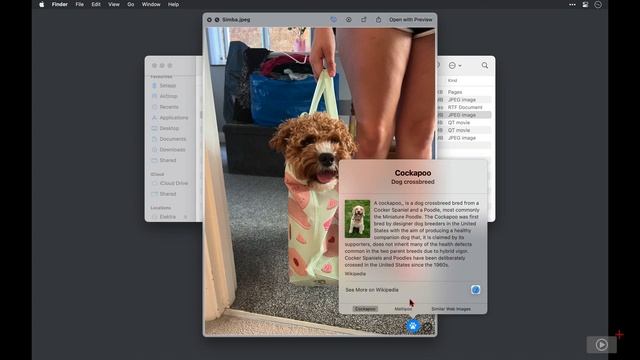Select the Maltipoo tab in Look Up popup
This screenshot has width=640, height=360.
click(x=403, y=309)
